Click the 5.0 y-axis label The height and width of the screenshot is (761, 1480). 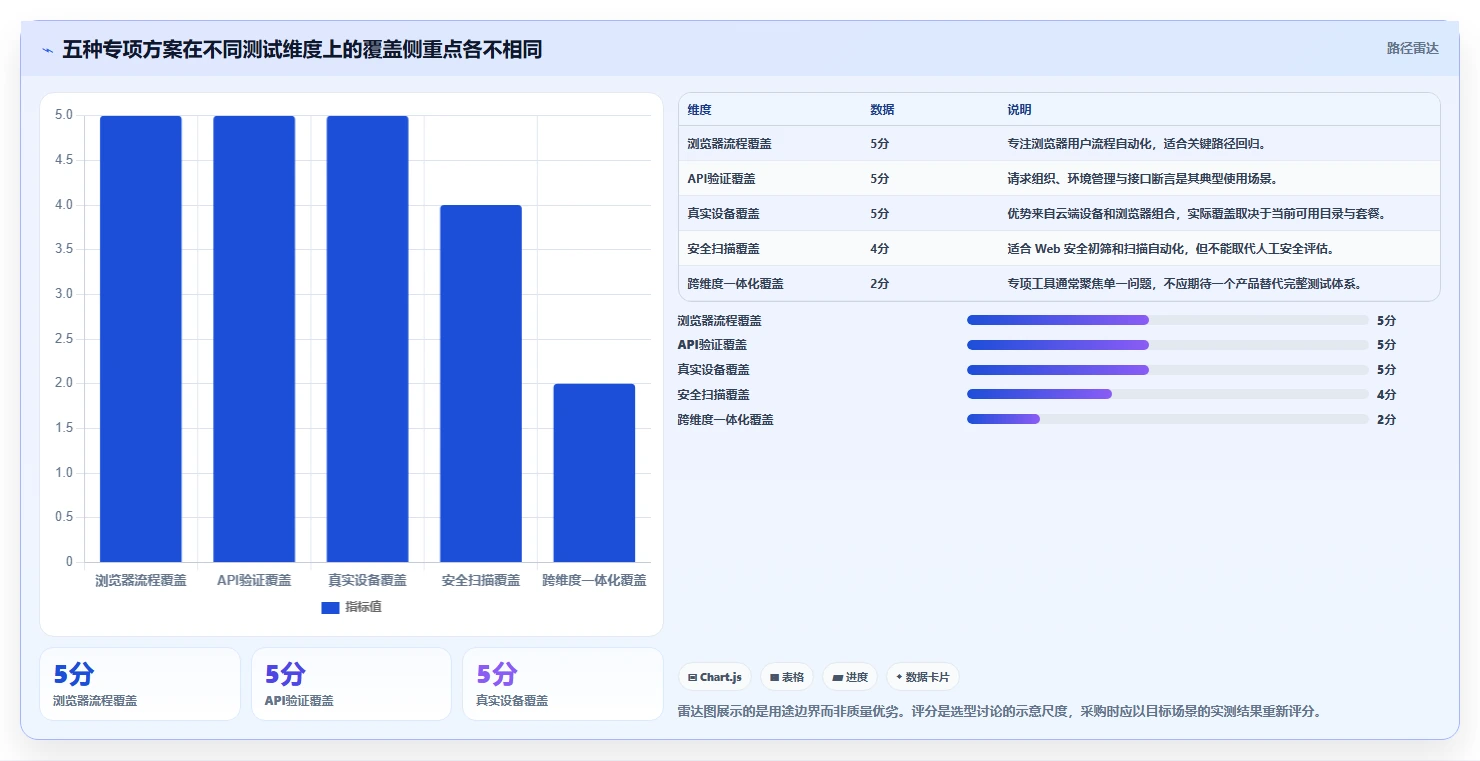[63, 115]
